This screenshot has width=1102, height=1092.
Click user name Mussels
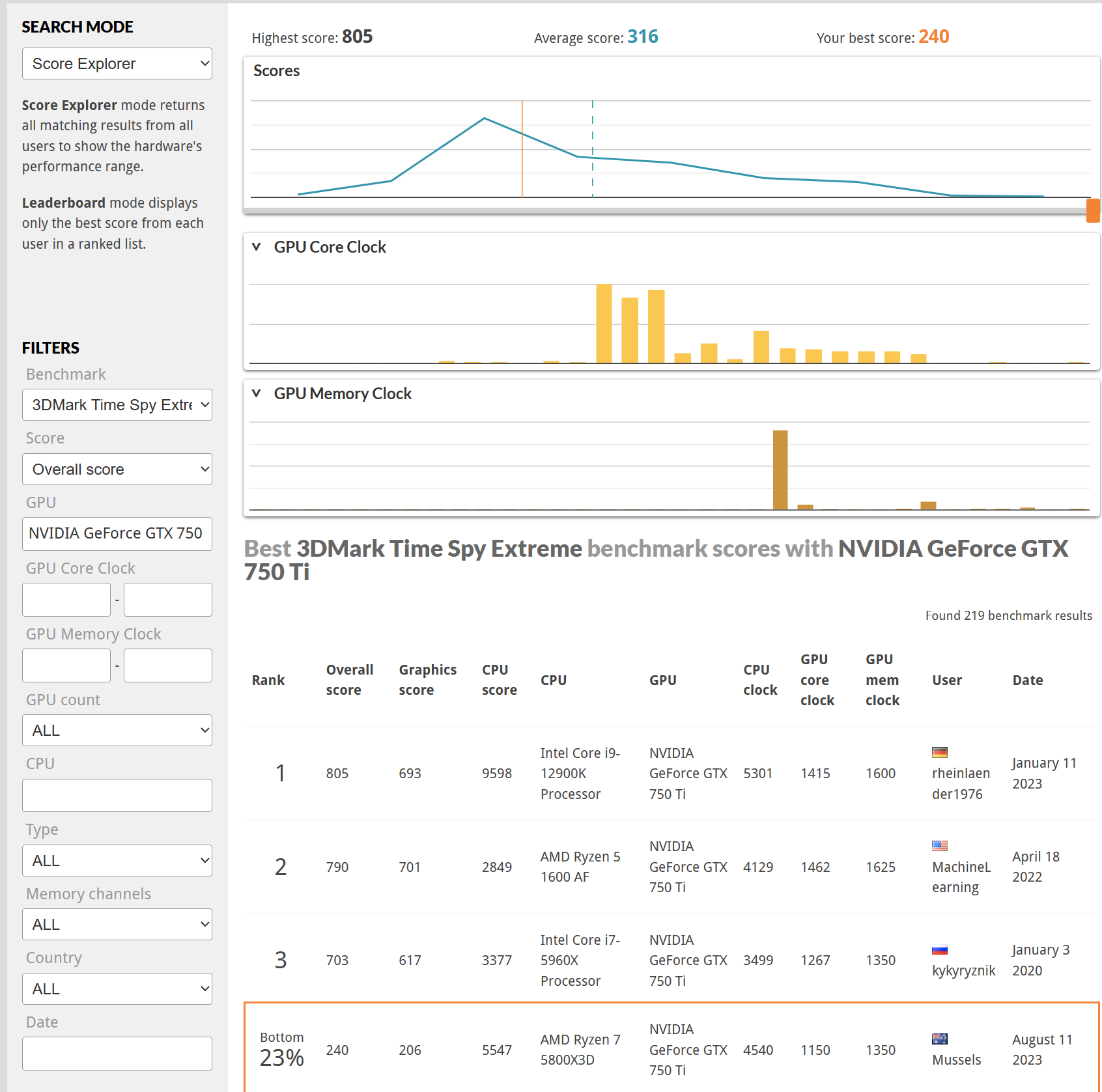[957, 1060]
